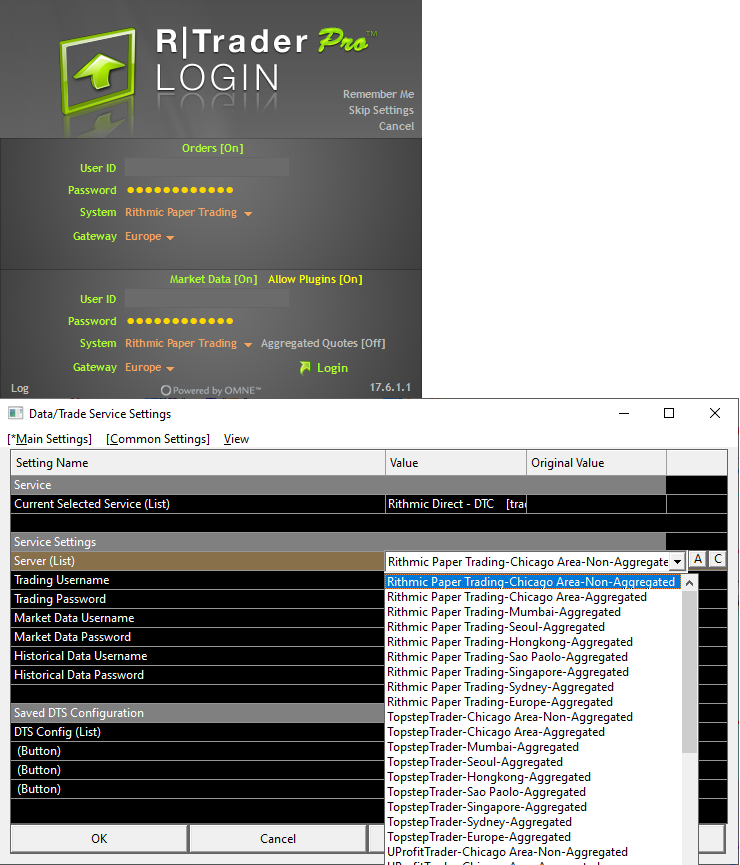
Task: Click OK in Data/Trade Service Settings
Action: 99,839
